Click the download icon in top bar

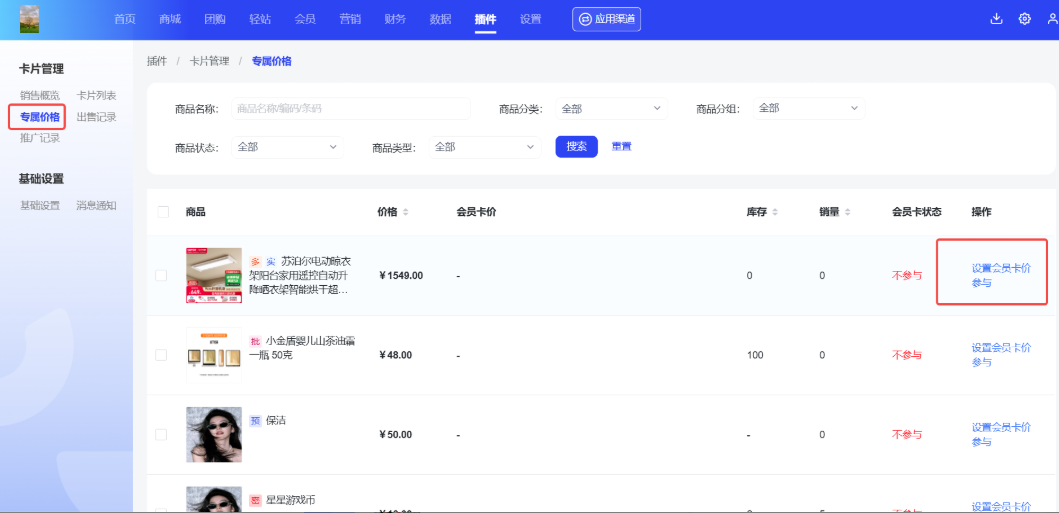pyautogui.click(x=996, y=19)
